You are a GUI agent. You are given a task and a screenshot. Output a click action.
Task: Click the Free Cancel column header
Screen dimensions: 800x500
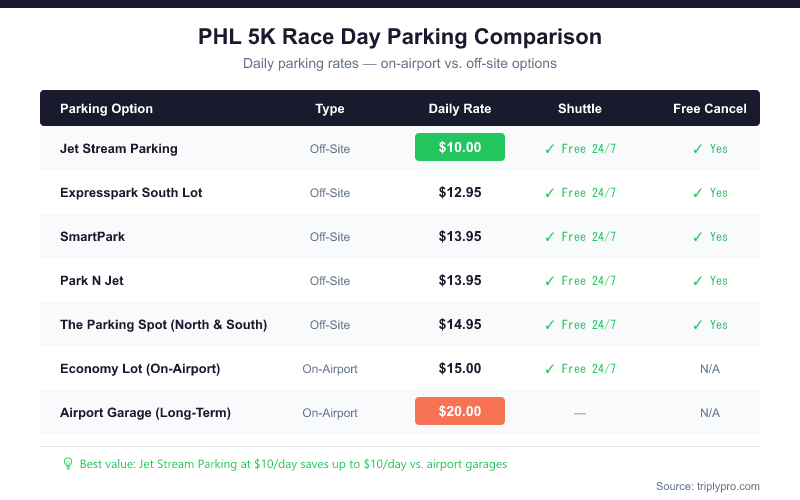(x=710, y=108)
